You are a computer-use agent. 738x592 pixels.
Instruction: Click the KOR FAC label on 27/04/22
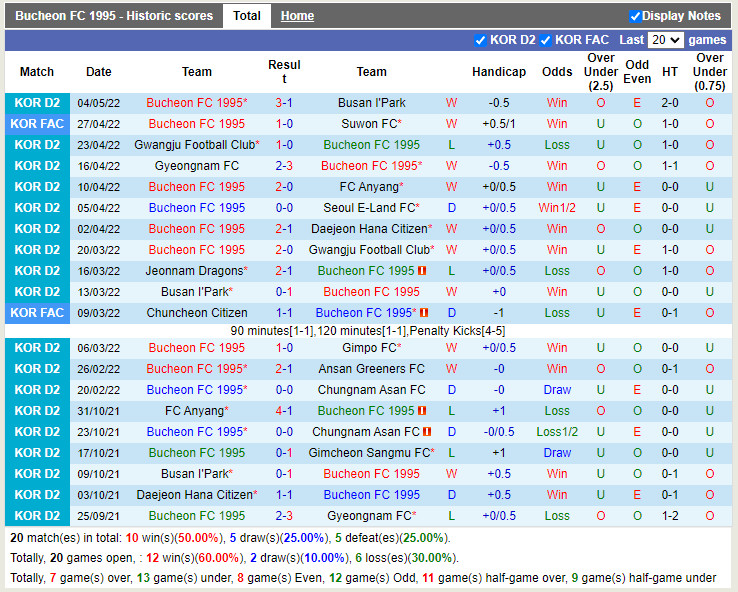pos(37,124)
